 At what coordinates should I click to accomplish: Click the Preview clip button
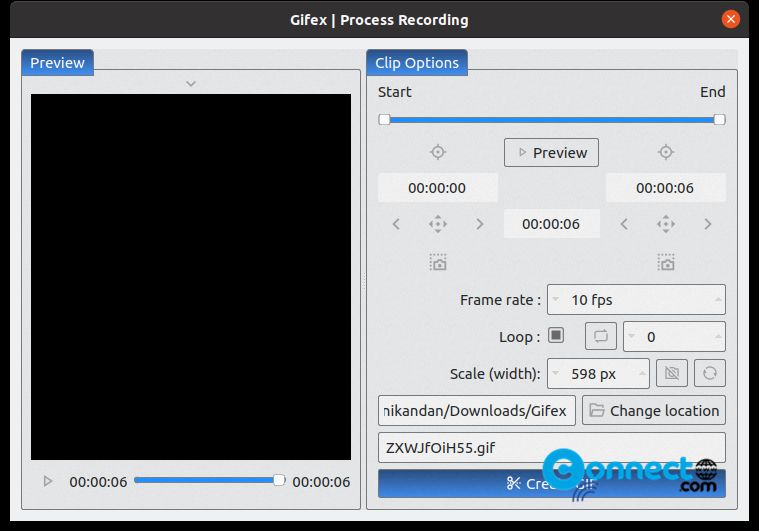click(x=551, y=152)
